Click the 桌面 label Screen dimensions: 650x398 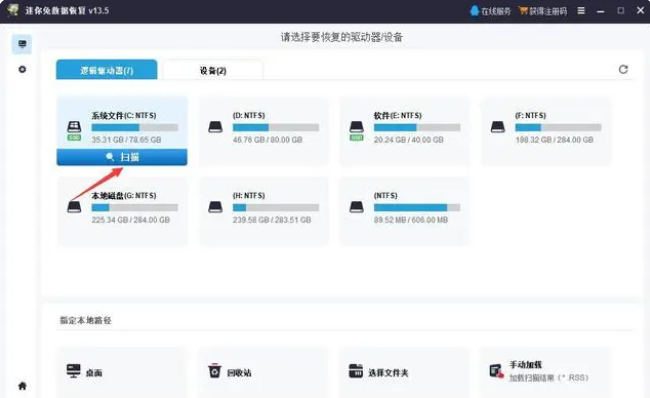tap(94, 373)
